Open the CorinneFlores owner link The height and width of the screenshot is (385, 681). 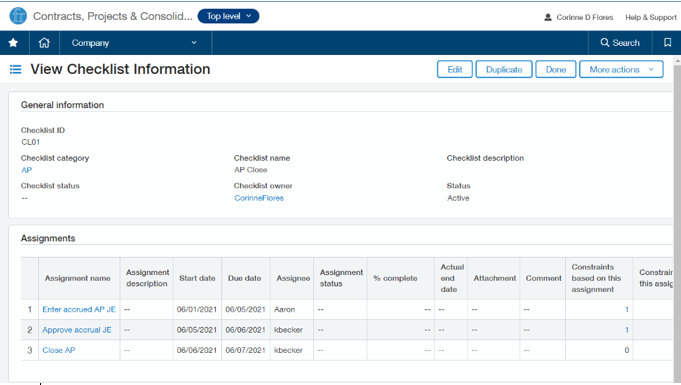(259, 198)
